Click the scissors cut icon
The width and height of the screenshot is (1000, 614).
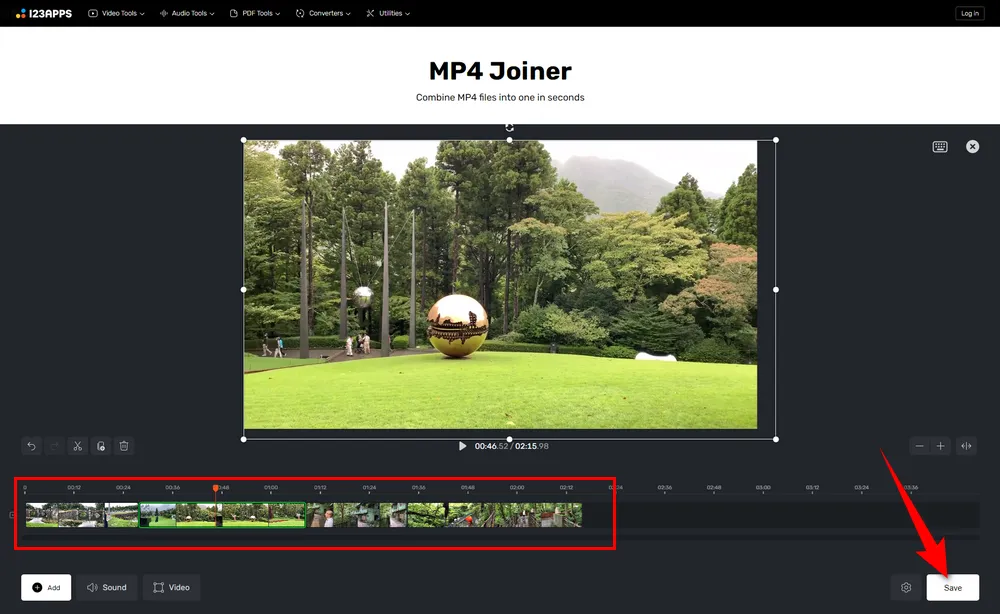pyautogui.click(x=77, y=446)
